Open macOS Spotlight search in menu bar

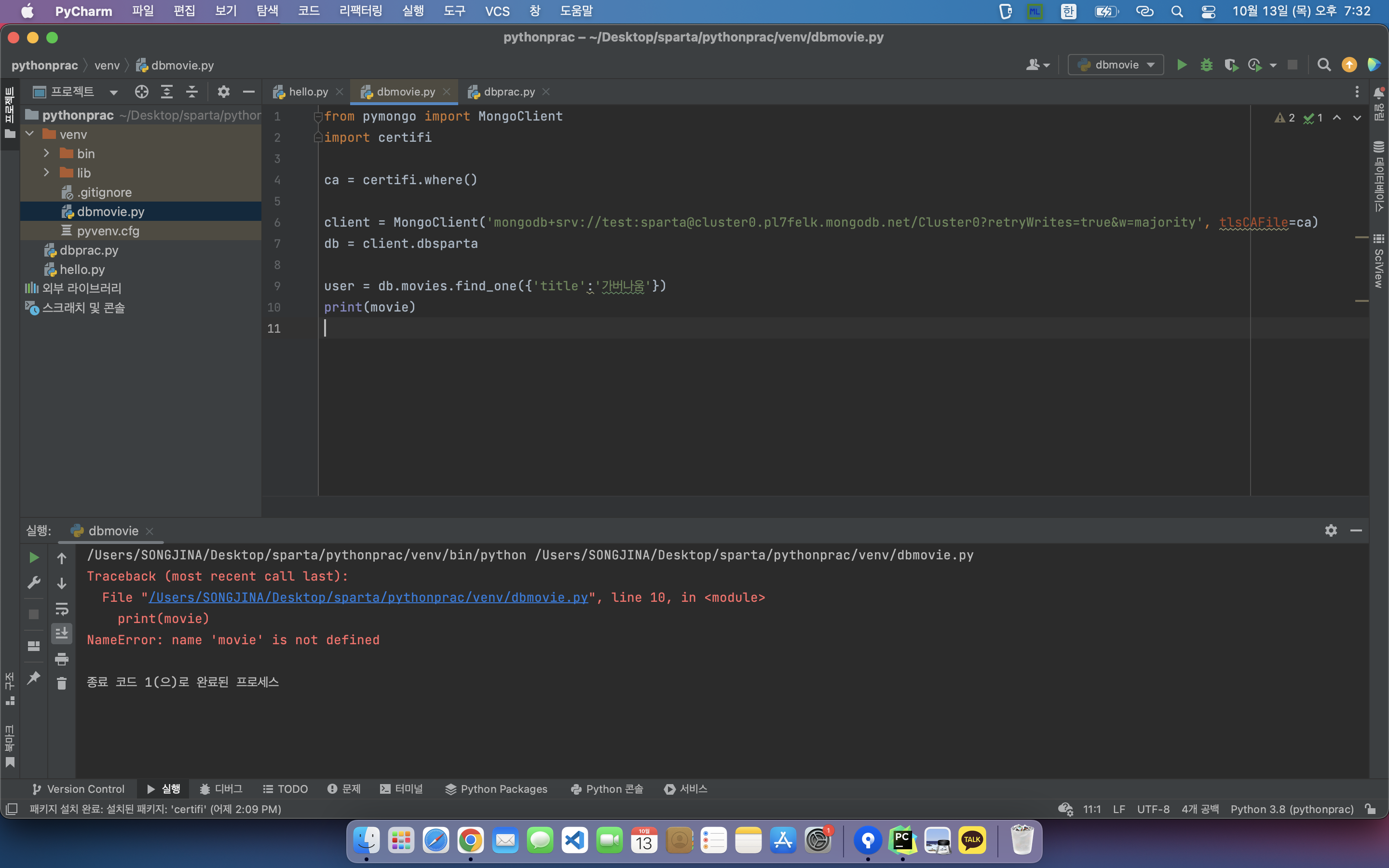pyautogui.click(x=1177, y=12)
